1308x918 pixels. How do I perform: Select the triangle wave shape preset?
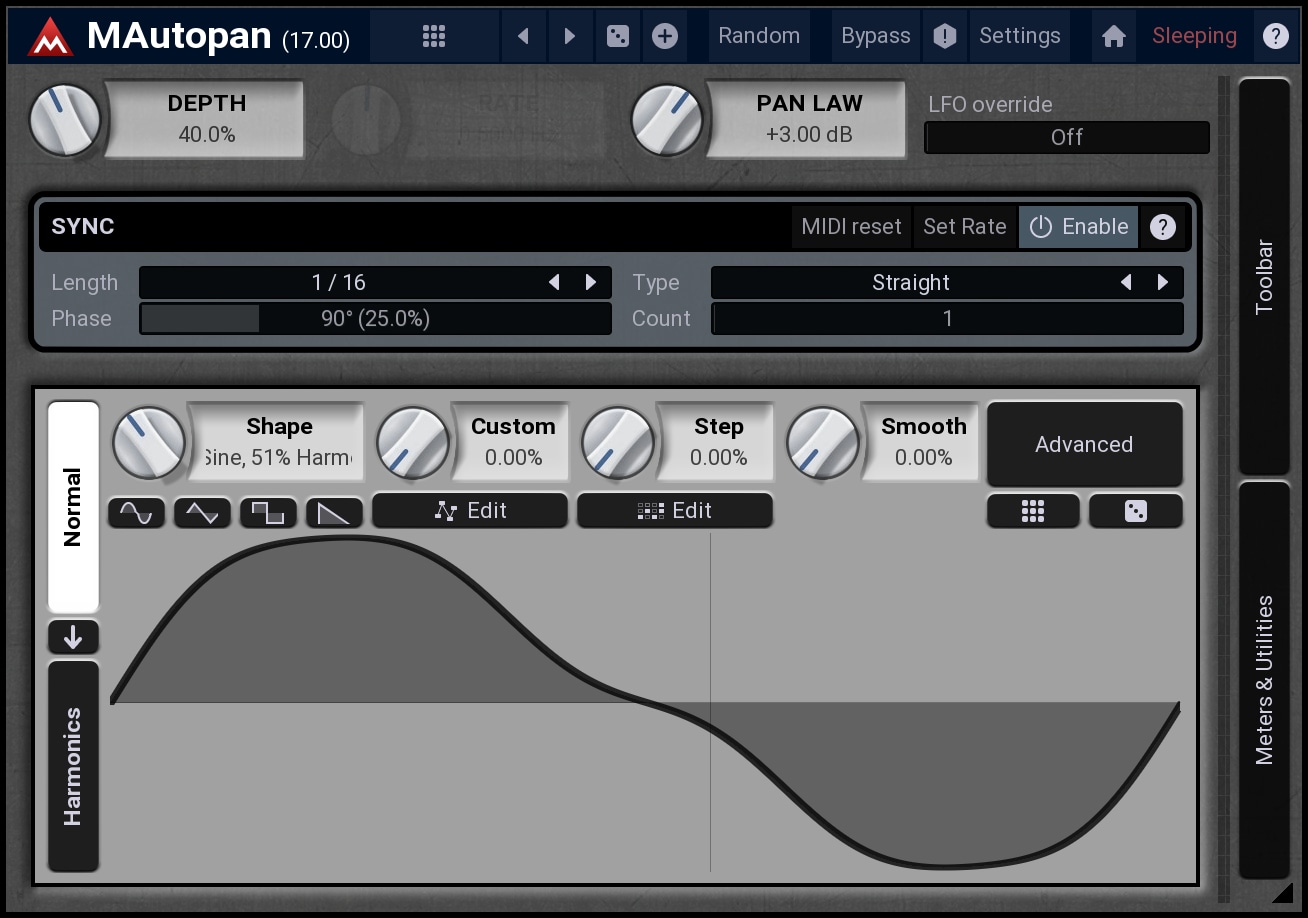click(202, 513)
